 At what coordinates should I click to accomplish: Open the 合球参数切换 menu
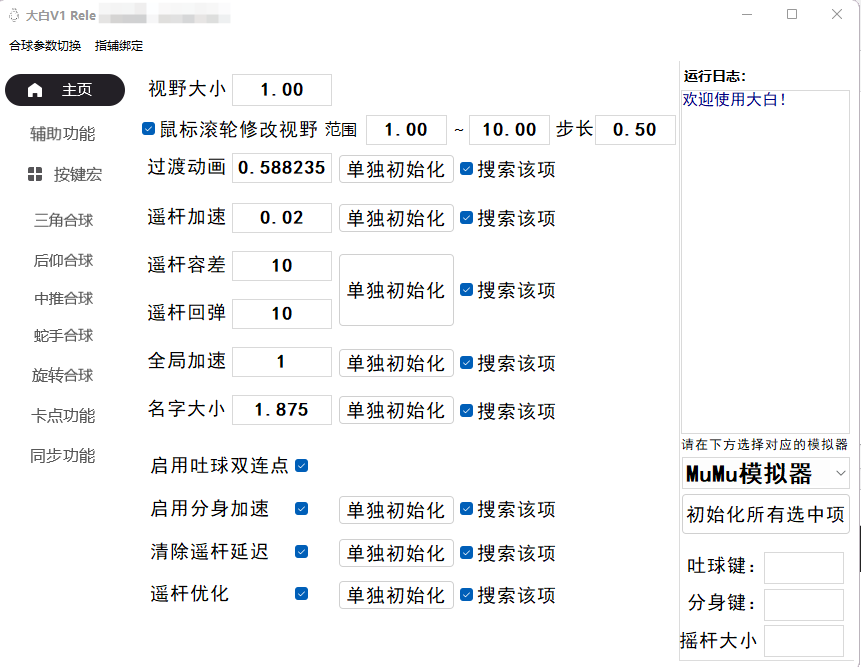[x=45, y=46]
